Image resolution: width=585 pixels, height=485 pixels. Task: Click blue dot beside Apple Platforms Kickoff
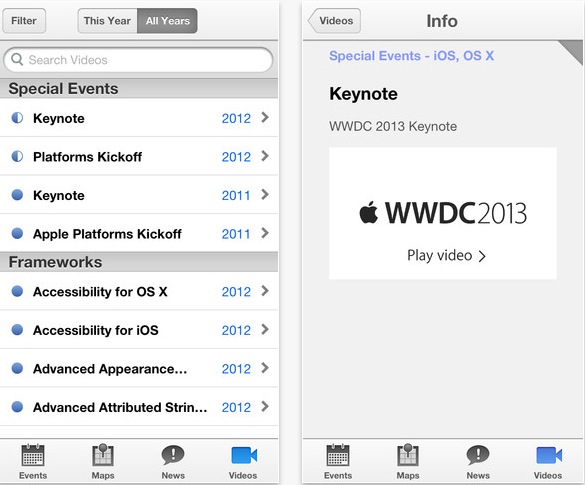[17, 233]
